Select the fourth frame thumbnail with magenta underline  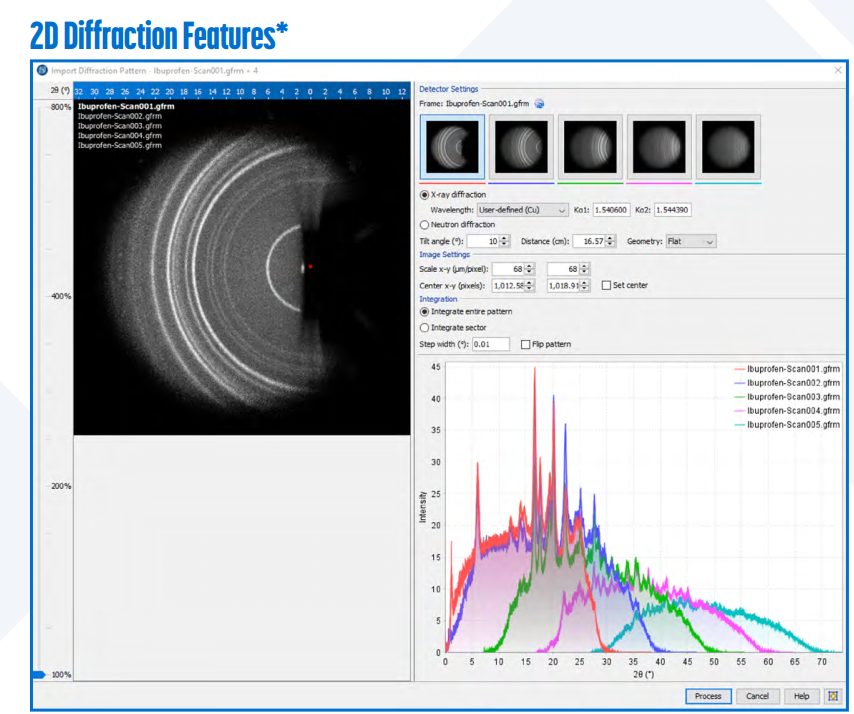click(659, 146)
